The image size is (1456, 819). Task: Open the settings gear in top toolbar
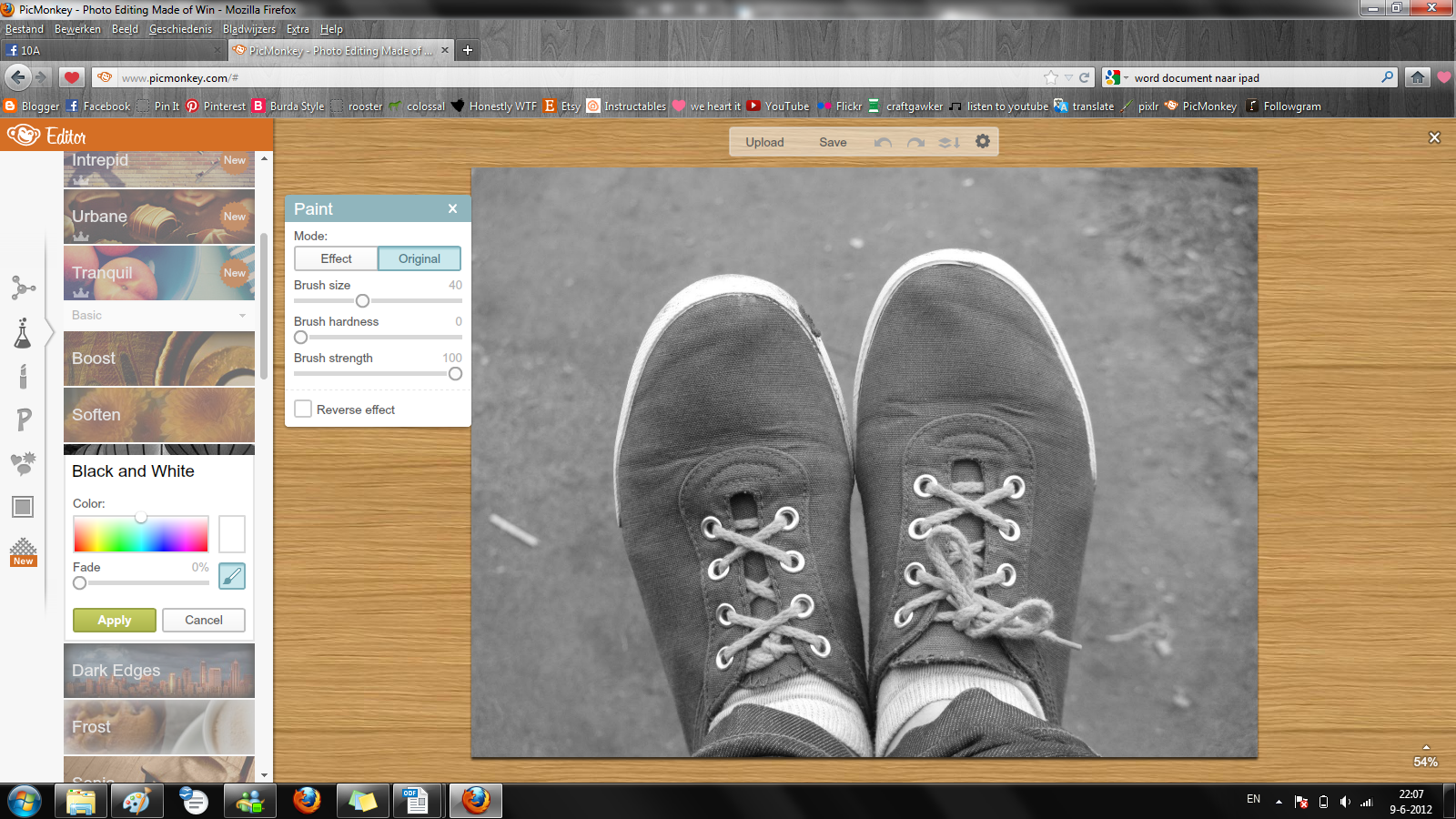click(x=983, y=141)
